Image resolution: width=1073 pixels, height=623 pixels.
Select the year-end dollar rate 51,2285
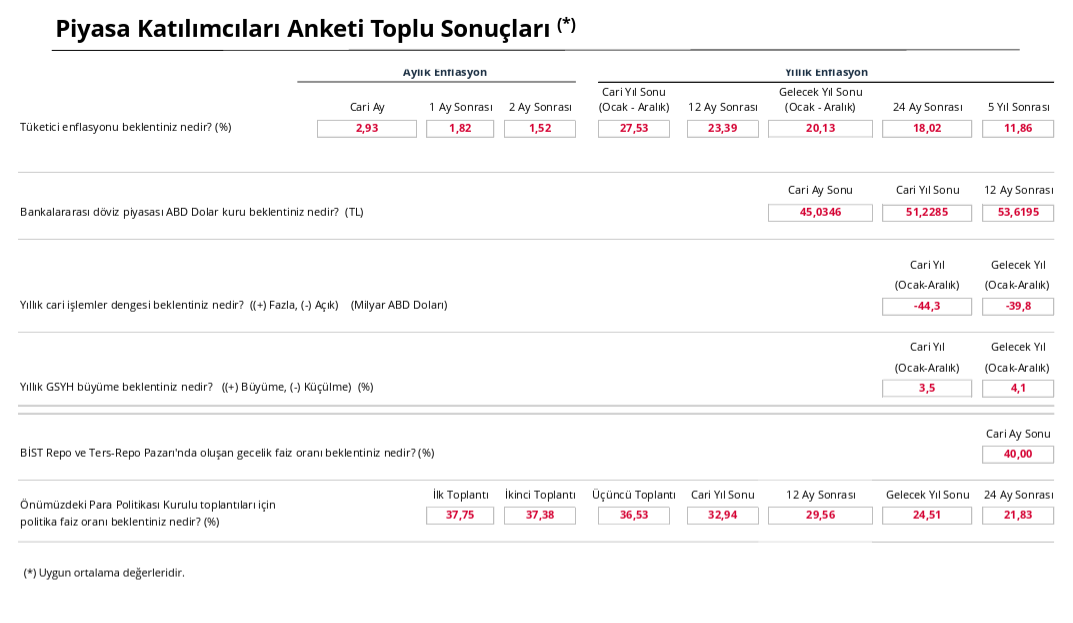pyautogui.click(x=926, y=212)
